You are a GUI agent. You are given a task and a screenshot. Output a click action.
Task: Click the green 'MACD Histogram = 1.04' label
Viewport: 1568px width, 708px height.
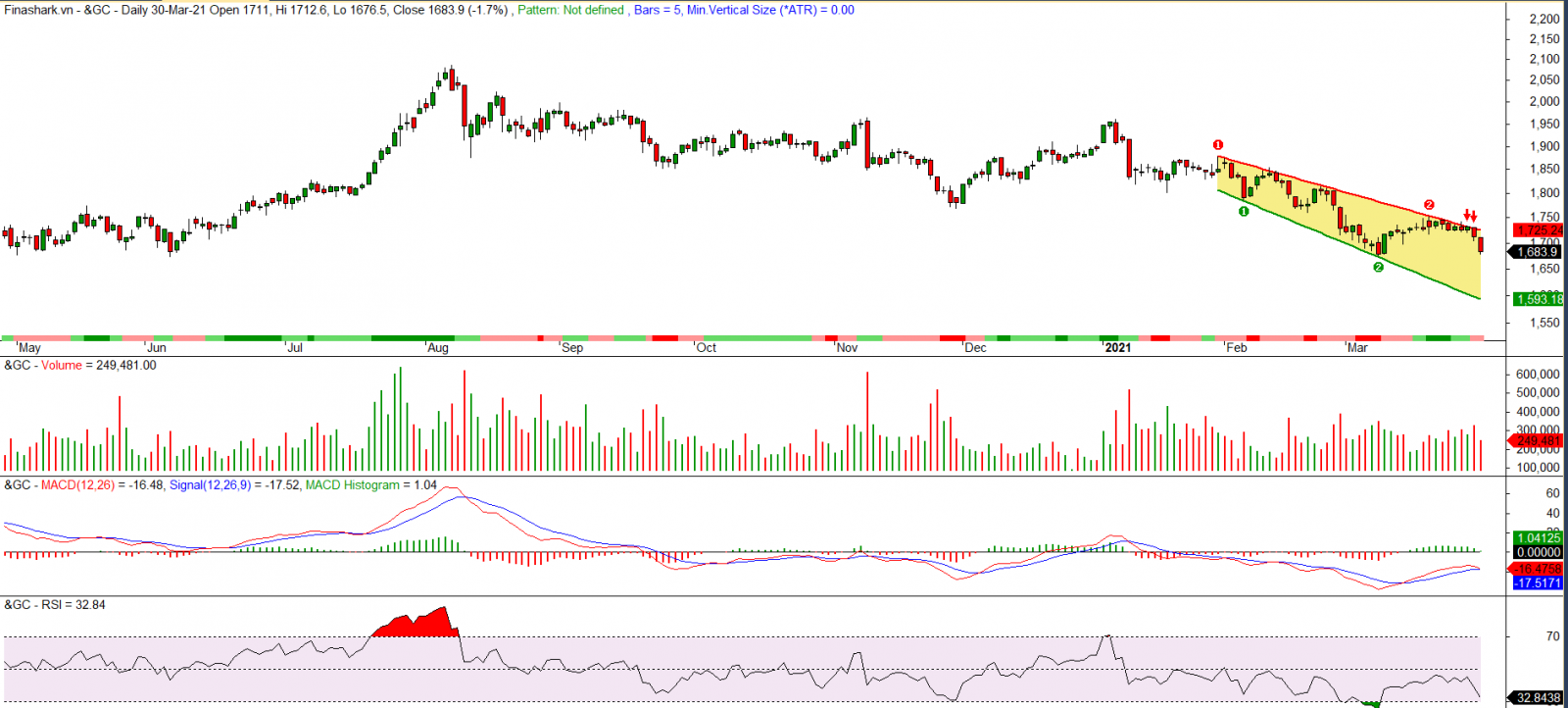371,484
